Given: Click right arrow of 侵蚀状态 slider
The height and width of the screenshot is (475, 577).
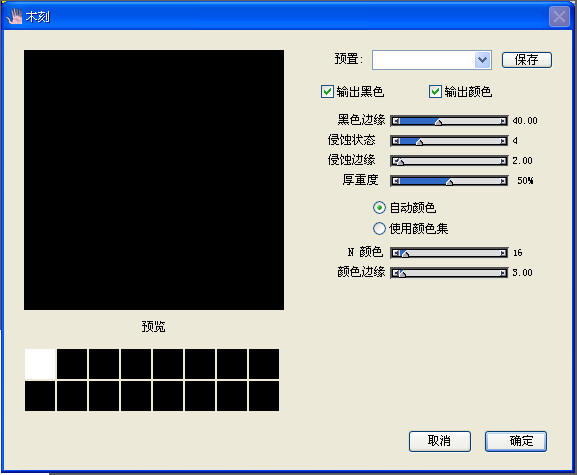Looking at the screenshot, I should (x=503, y=141).
